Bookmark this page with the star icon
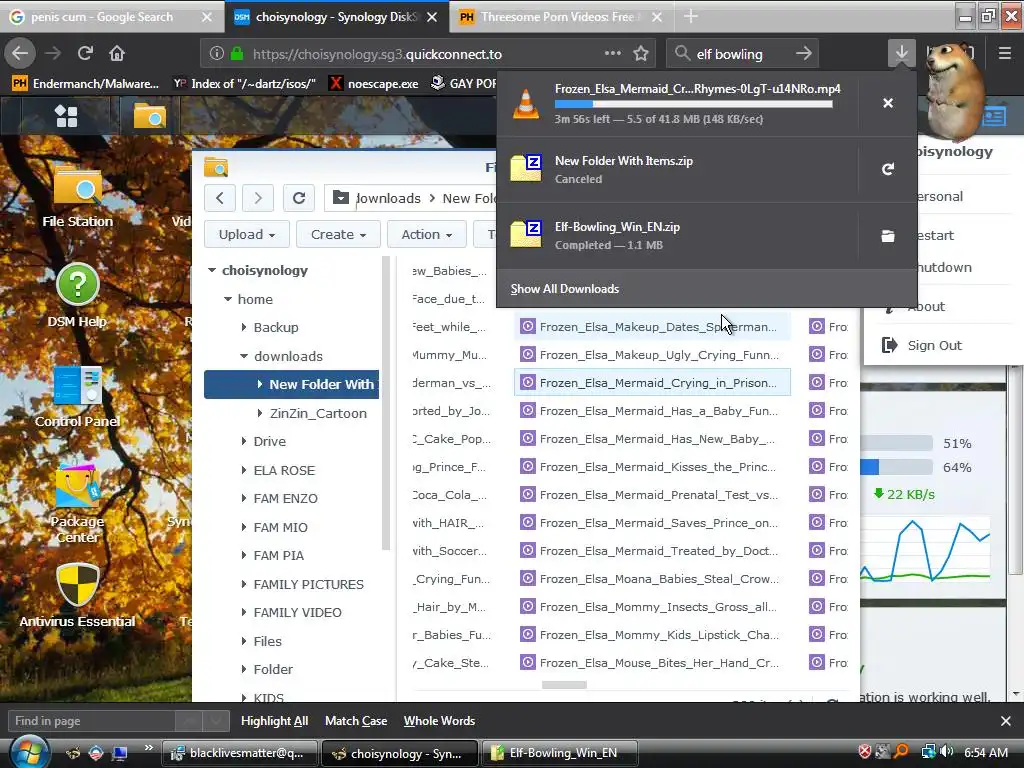The height and width of the screenshot is (768, 1024). [641, 54]
